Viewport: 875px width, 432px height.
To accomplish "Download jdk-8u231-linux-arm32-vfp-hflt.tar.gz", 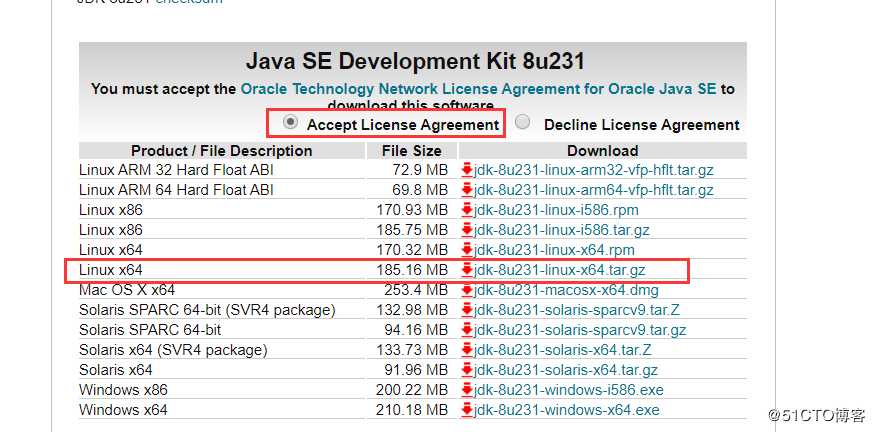I will coord(593,170).
